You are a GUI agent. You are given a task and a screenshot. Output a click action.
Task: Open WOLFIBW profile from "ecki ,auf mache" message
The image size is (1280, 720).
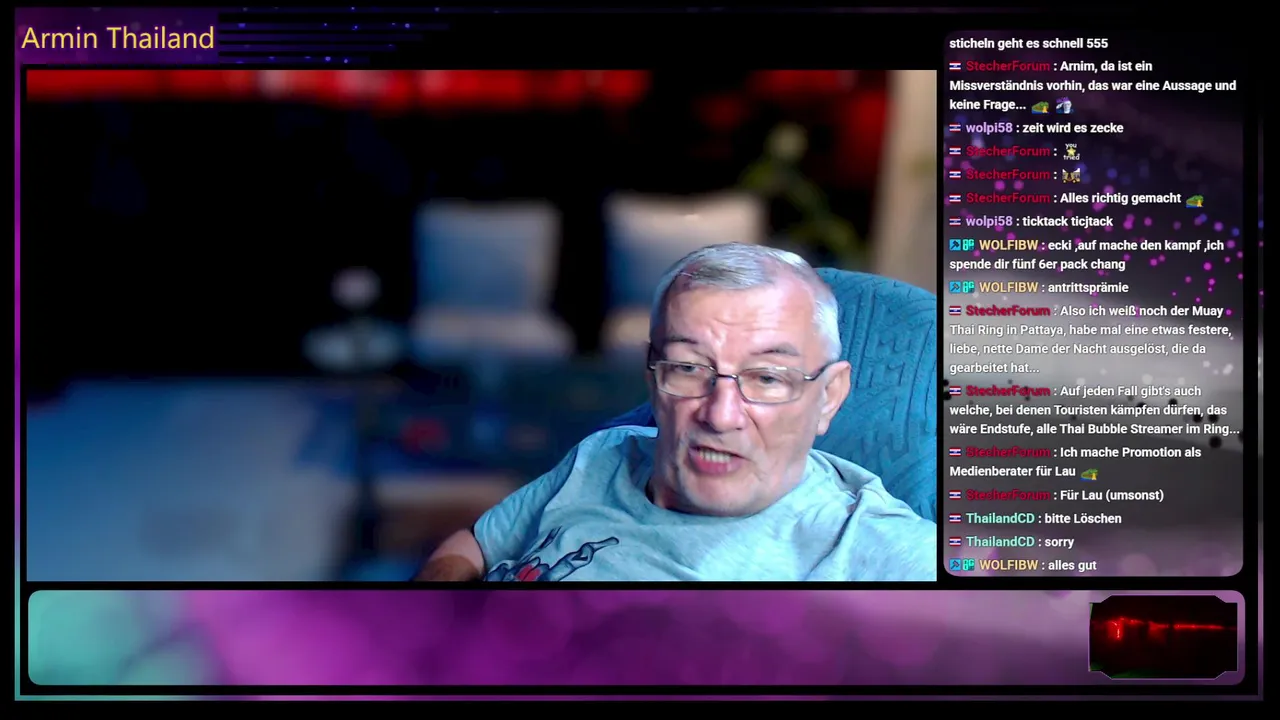1008,245
